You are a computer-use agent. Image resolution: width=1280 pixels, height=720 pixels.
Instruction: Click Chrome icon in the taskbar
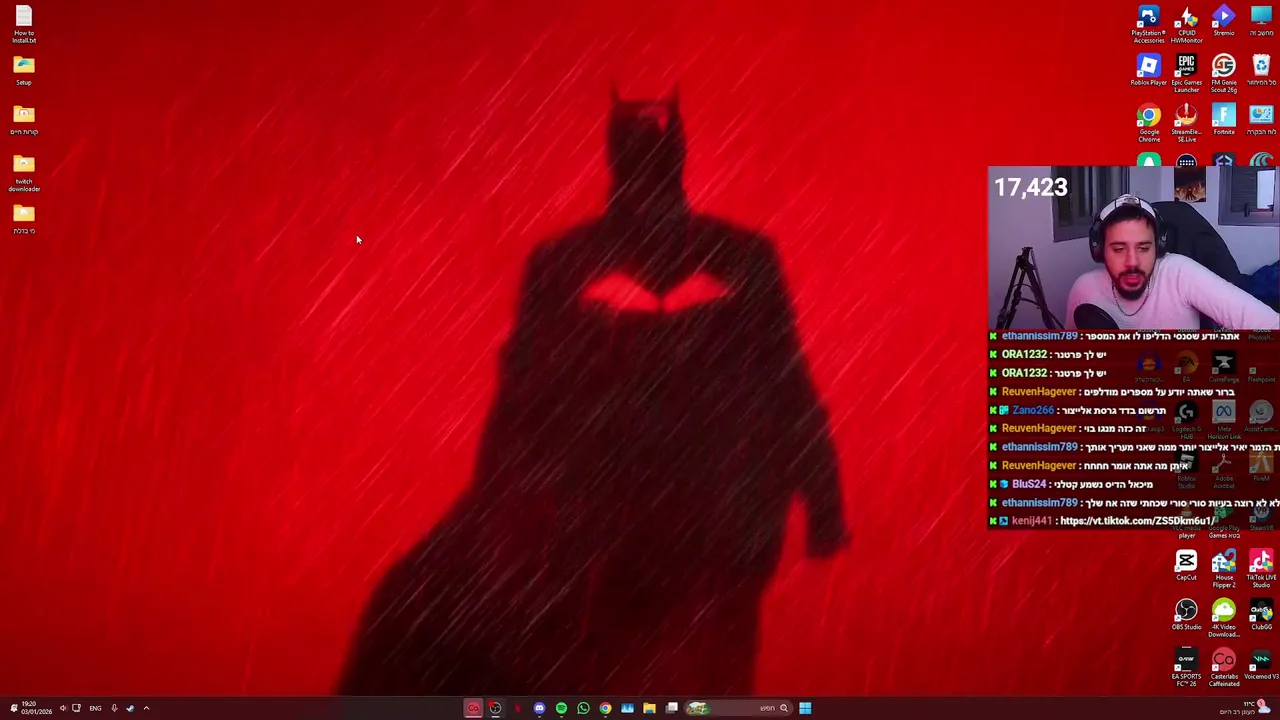(605, 708)
